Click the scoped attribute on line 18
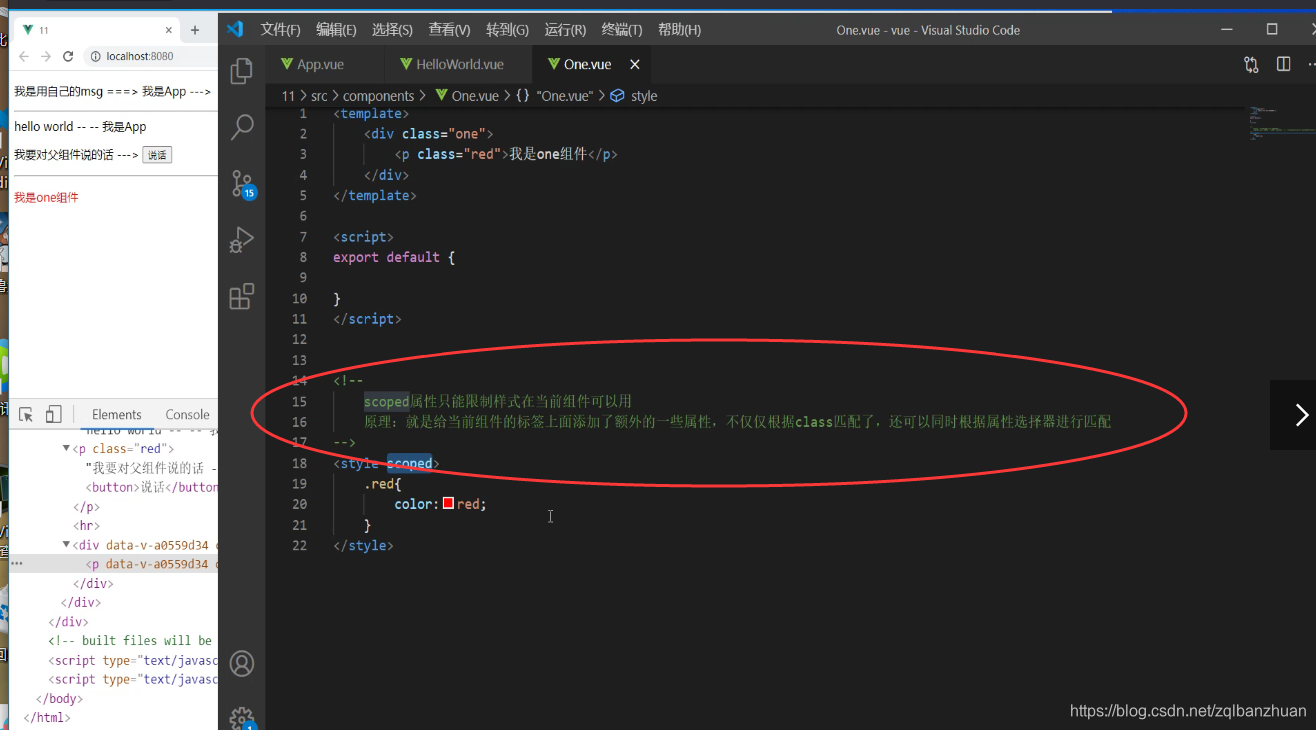The height and width of the screenshot is (730, 1316). click(410, 463)
